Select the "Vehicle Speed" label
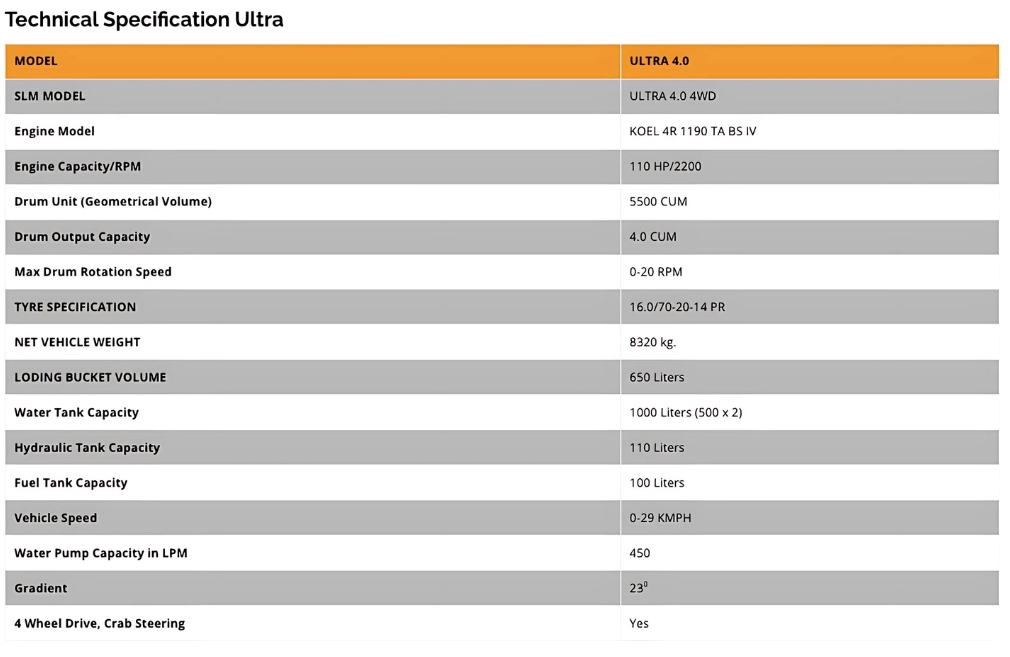1010x657 pixels. (x=55, y=518)
